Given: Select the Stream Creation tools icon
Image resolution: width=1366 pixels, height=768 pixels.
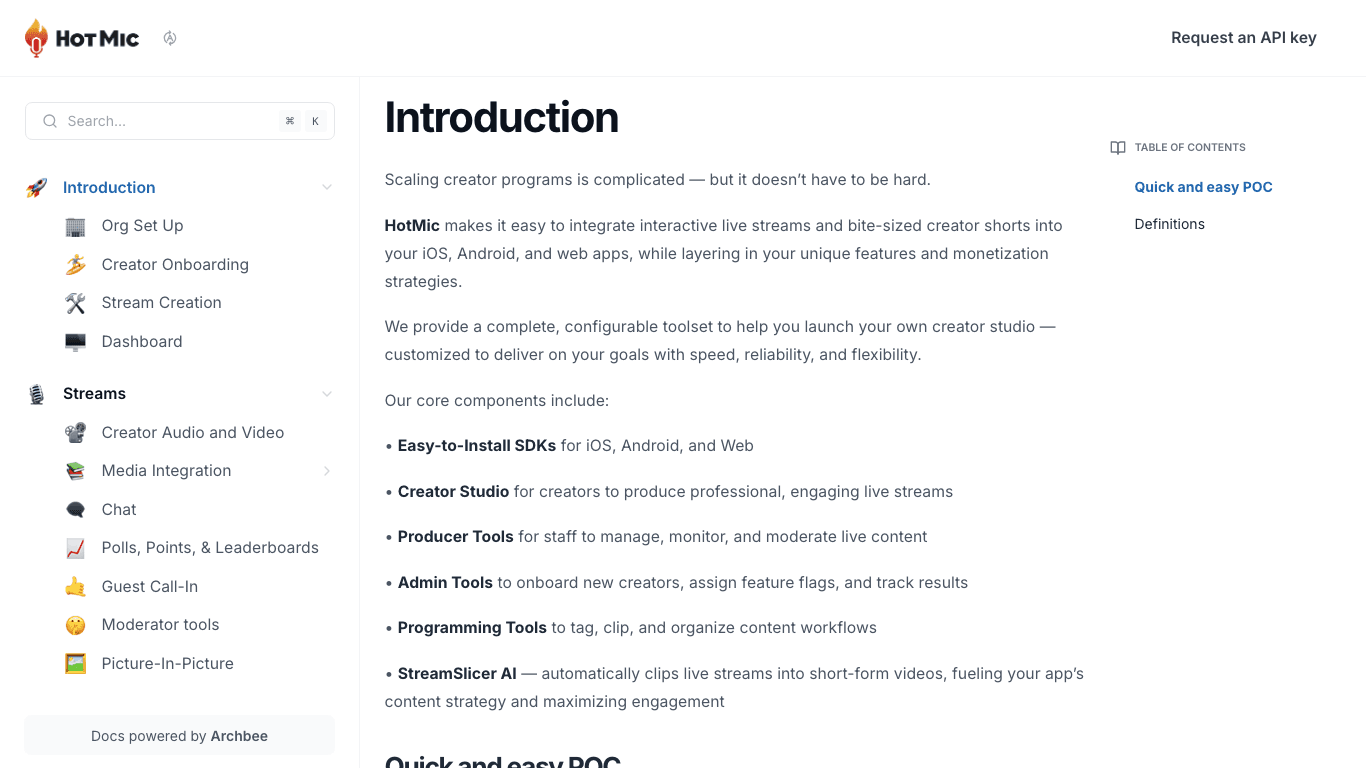Looking at the screenshot, I should tap(75, 302).
